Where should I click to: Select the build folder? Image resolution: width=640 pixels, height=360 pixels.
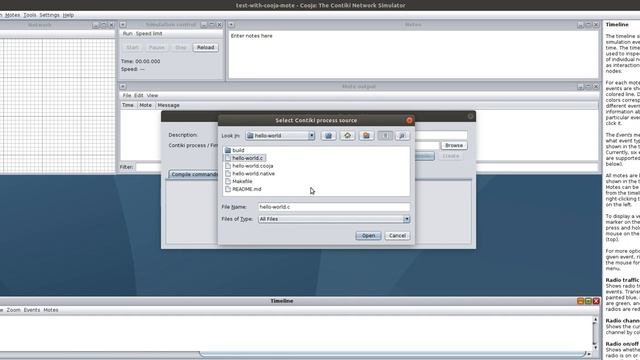(x=234, y=150)
